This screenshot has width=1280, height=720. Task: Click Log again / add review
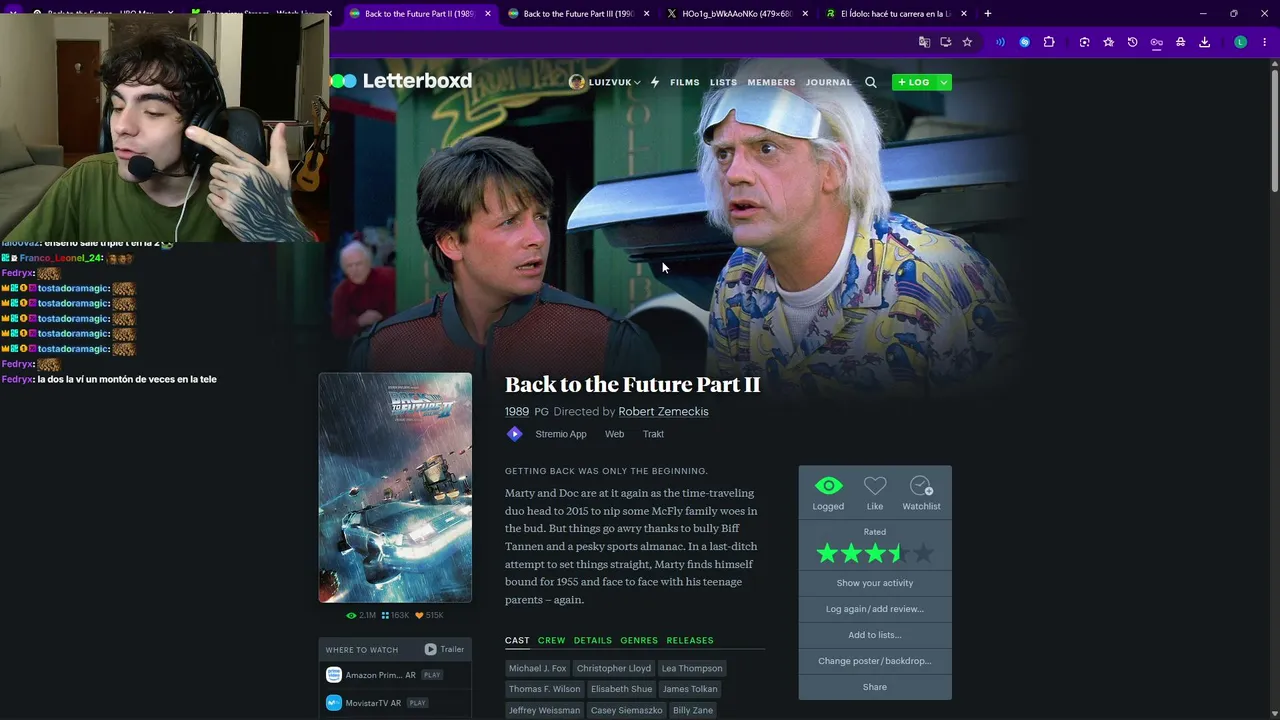[875, 609]
